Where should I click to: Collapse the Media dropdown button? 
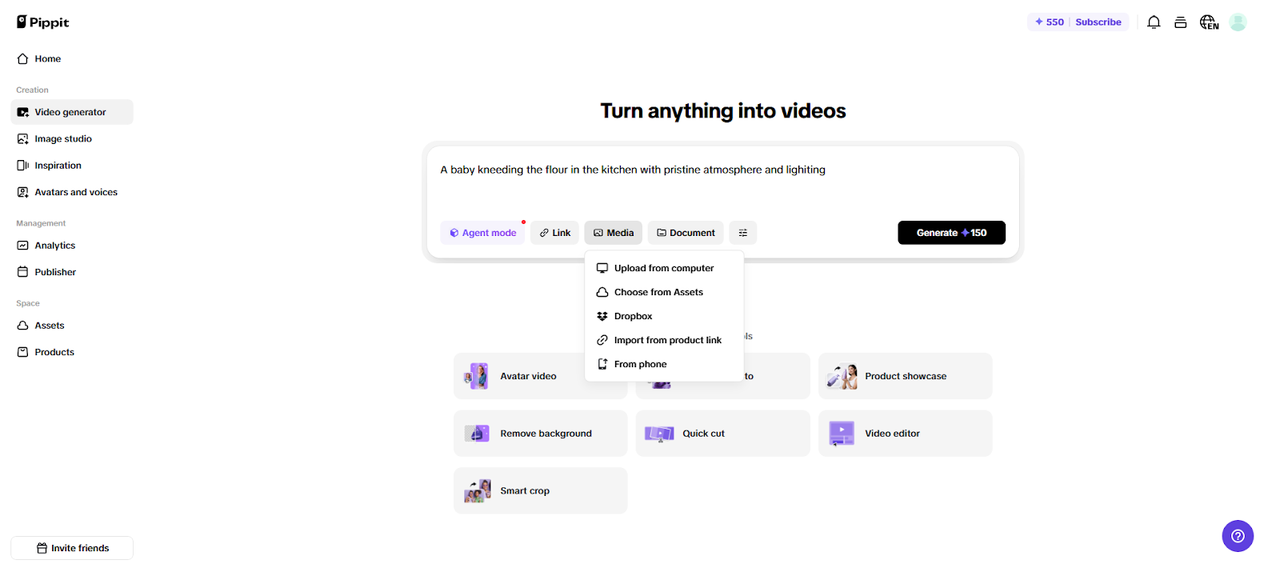(613, 233)
